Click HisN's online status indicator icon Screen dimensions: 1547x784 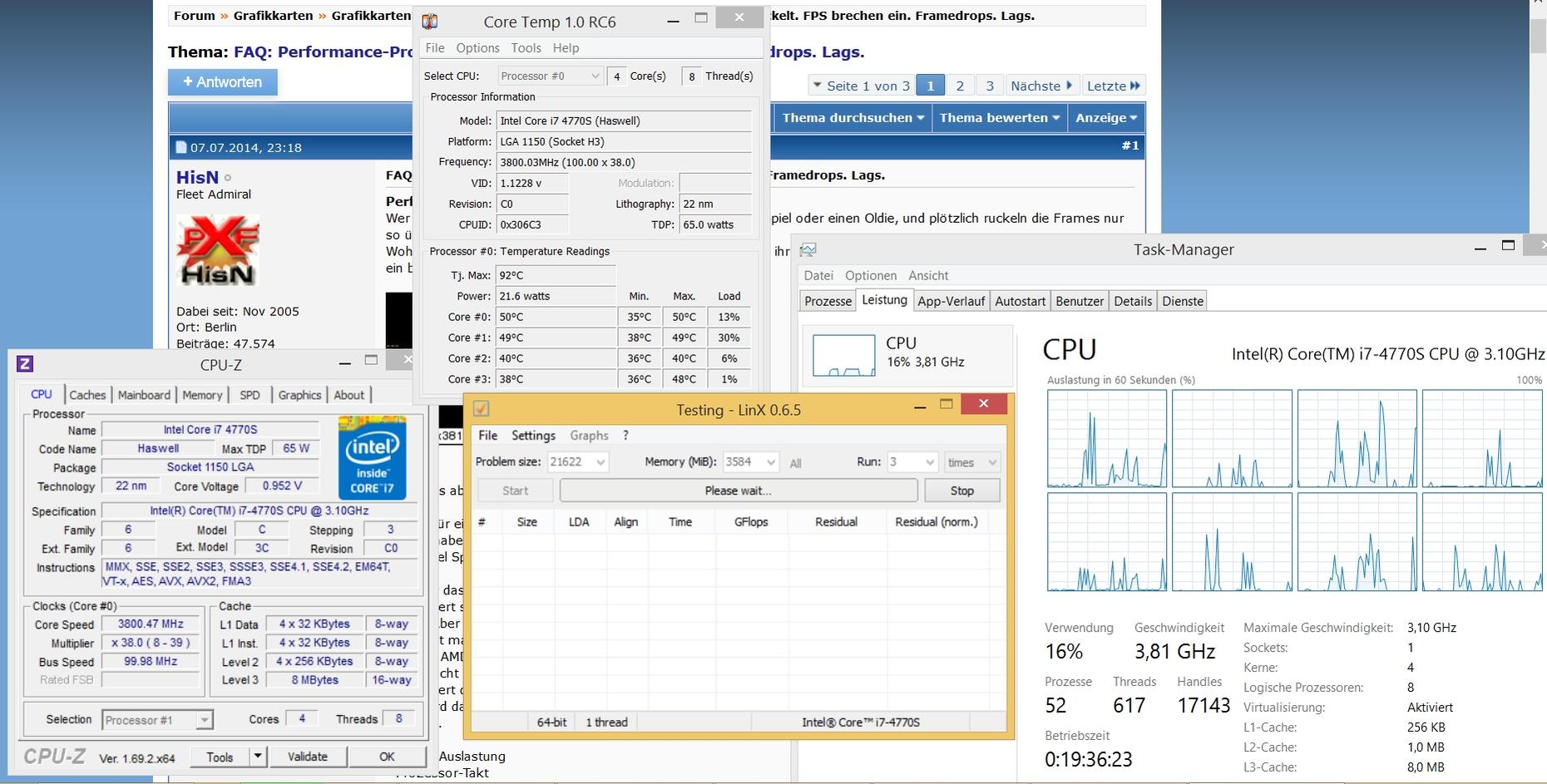[228, 178]
